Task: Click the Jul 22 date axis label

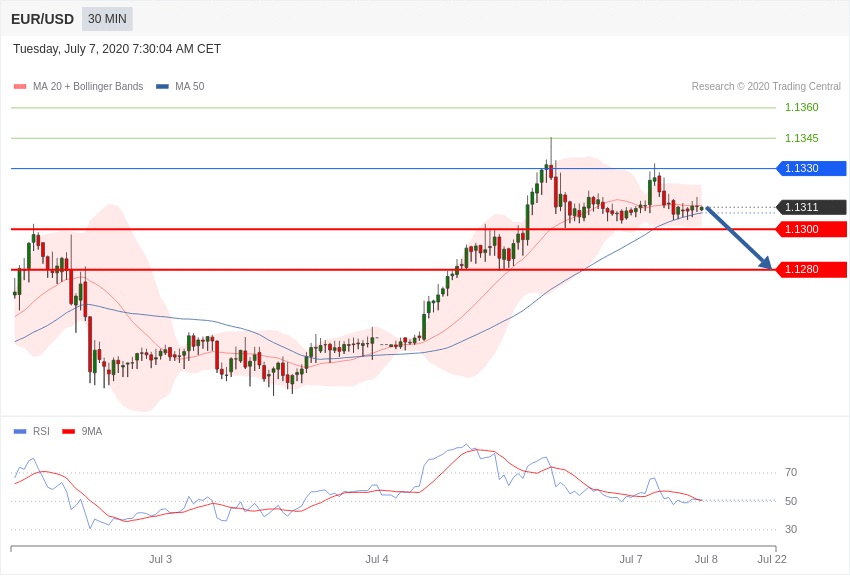Action: click(x=772, y=559)
